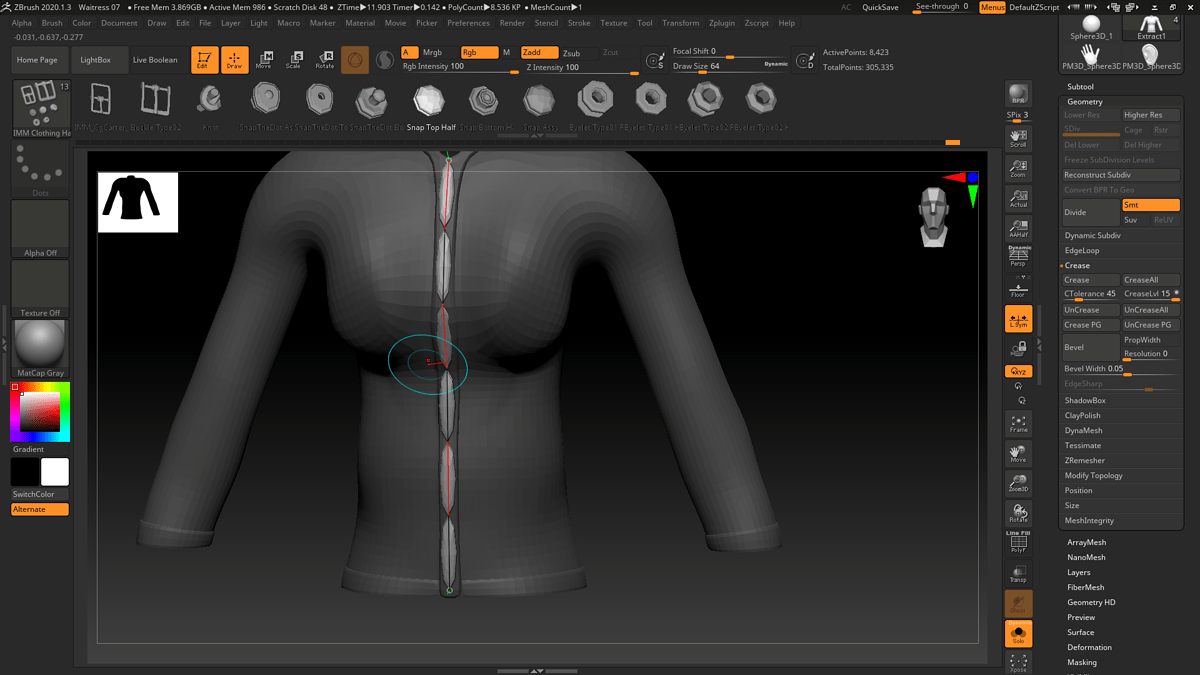Expand the DynaMesh section
This screenshot has width=1200, height=675.
click(x=1084, y=430)
